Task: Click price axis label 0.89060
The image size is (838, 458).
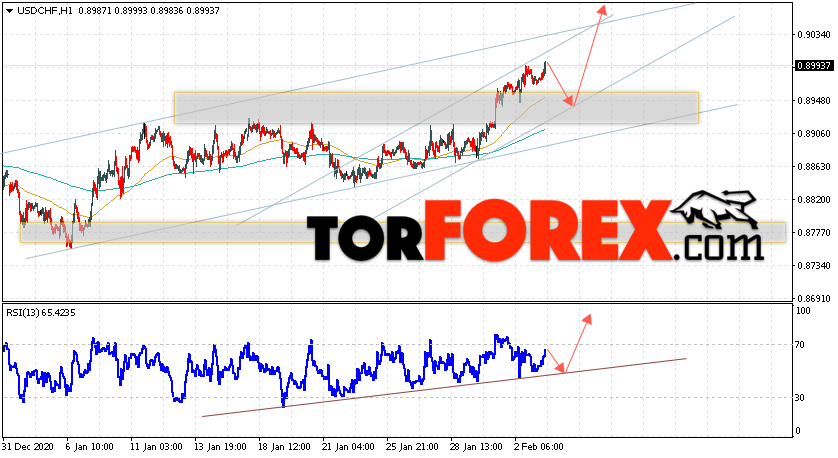Action: point(813,134)
